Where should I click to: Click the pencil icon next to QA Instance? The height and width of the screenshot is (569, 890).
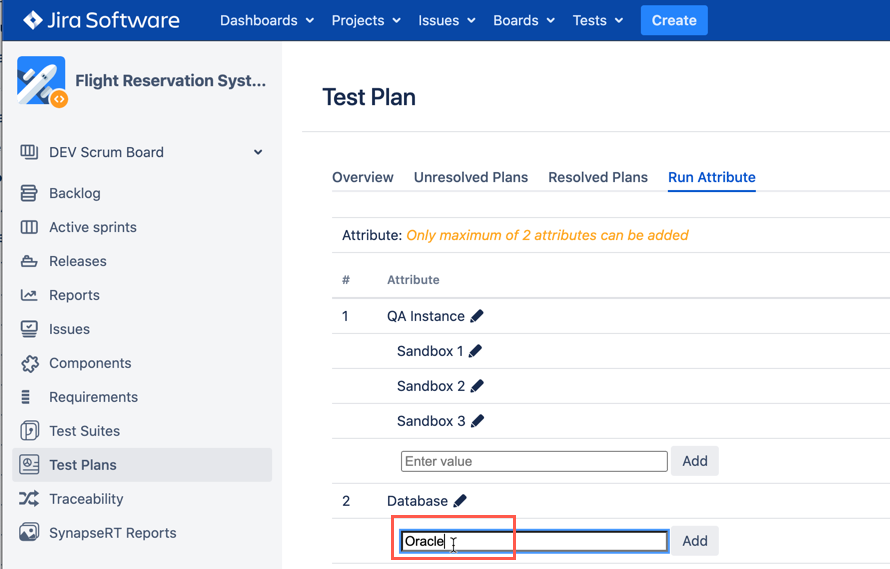click(x=477, y=316)
